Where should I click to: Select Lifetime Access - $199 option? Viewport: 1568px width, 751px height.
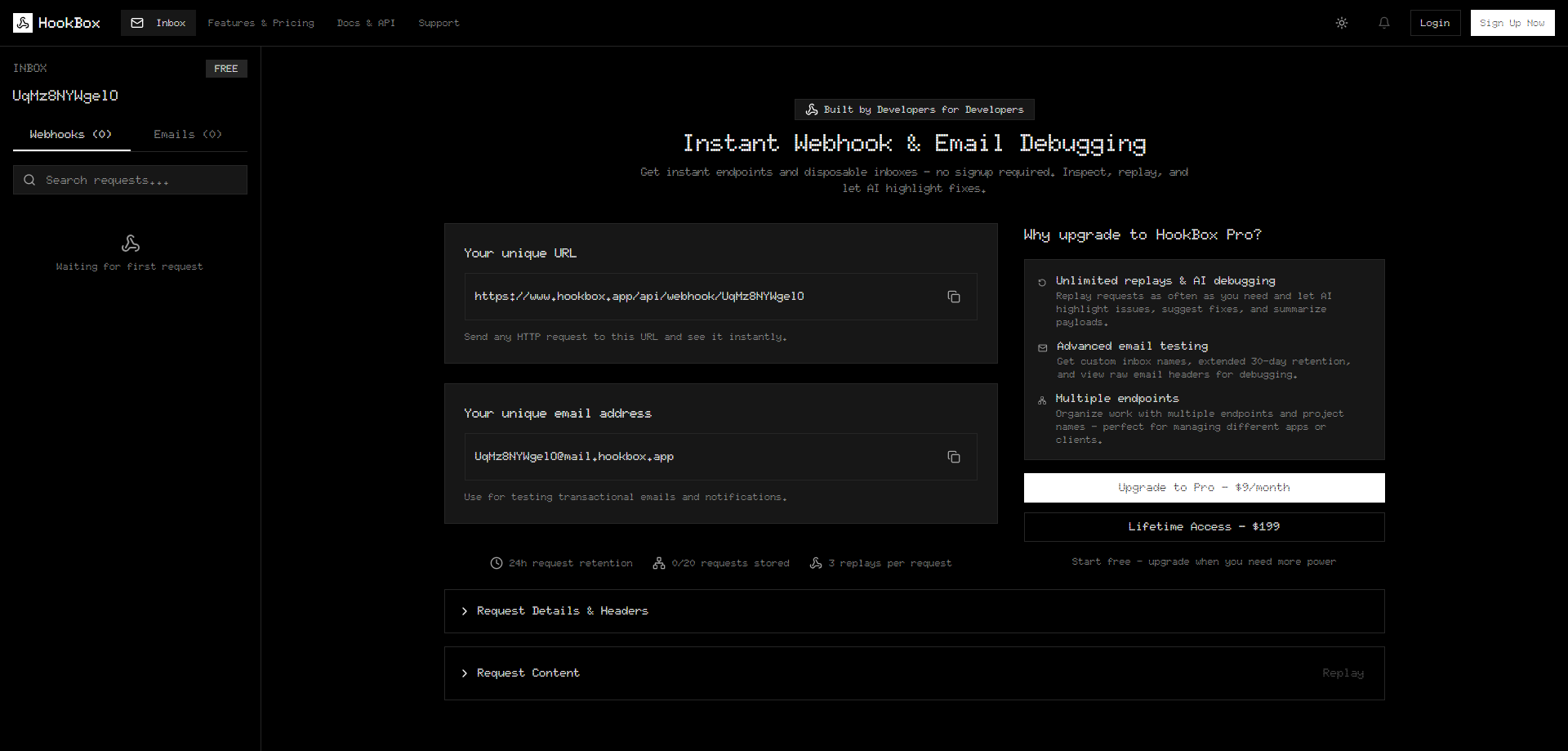pyautogui.click(x=1203, y=526)
